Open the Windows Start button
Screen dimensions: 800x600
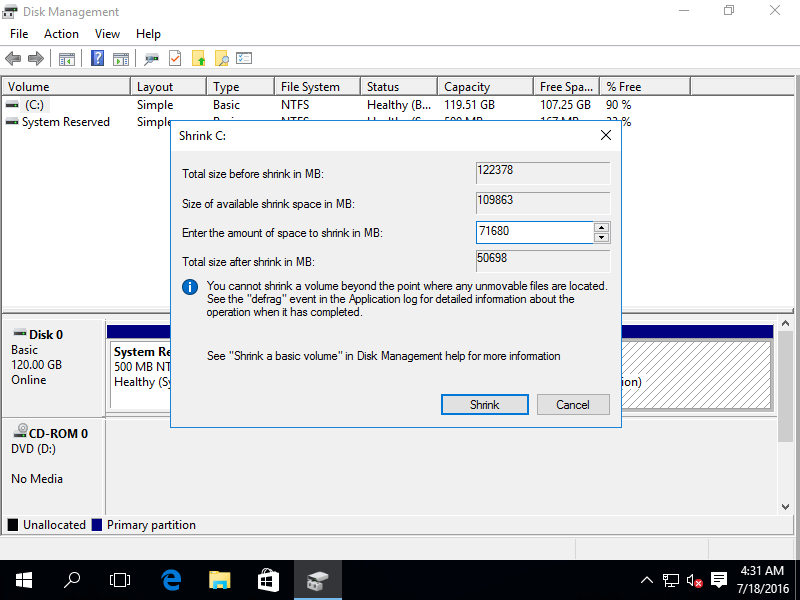pos(23,580)
